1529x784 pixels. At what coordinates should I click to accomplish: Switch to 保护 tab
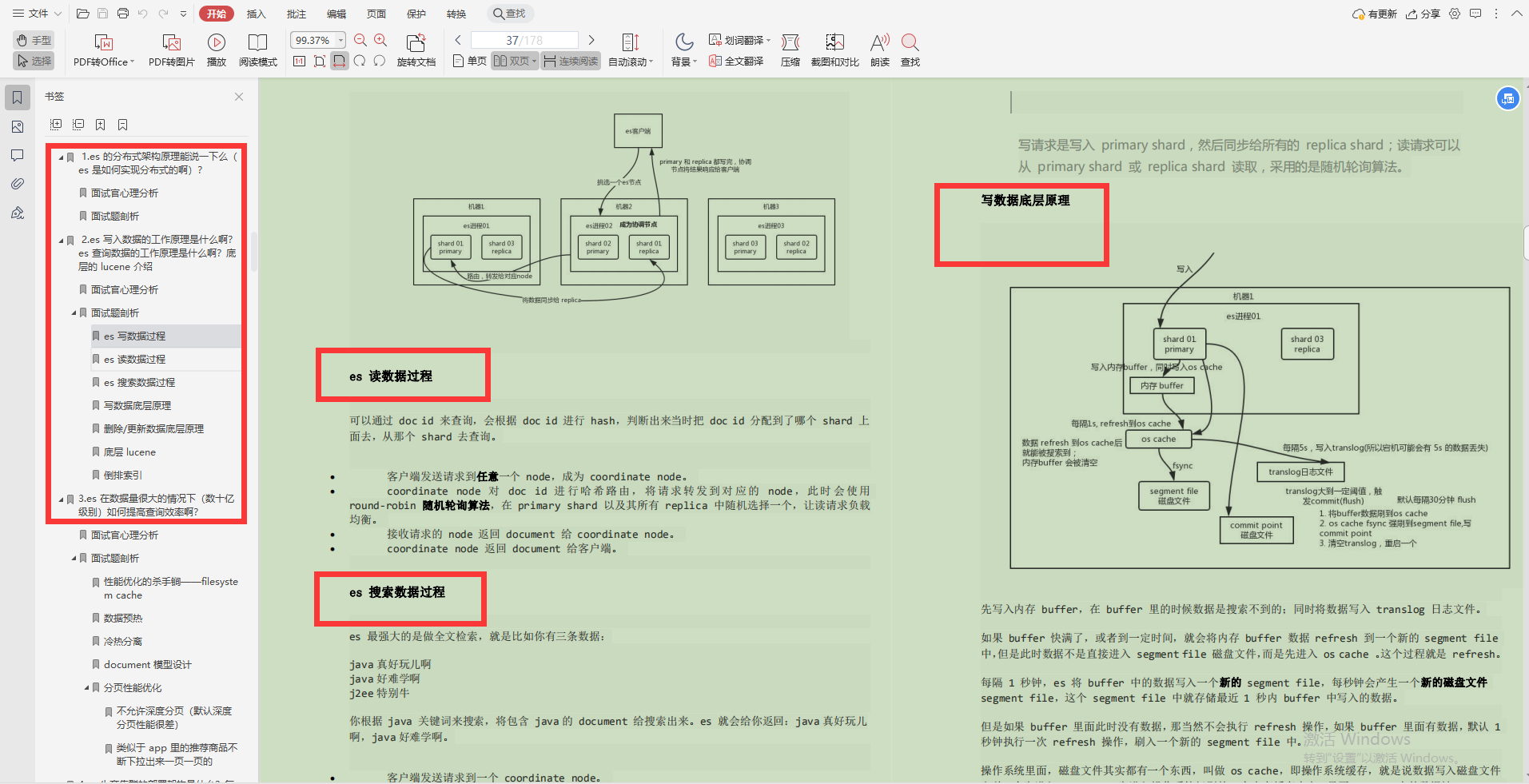pyautogui.click(x=416, y=14)
